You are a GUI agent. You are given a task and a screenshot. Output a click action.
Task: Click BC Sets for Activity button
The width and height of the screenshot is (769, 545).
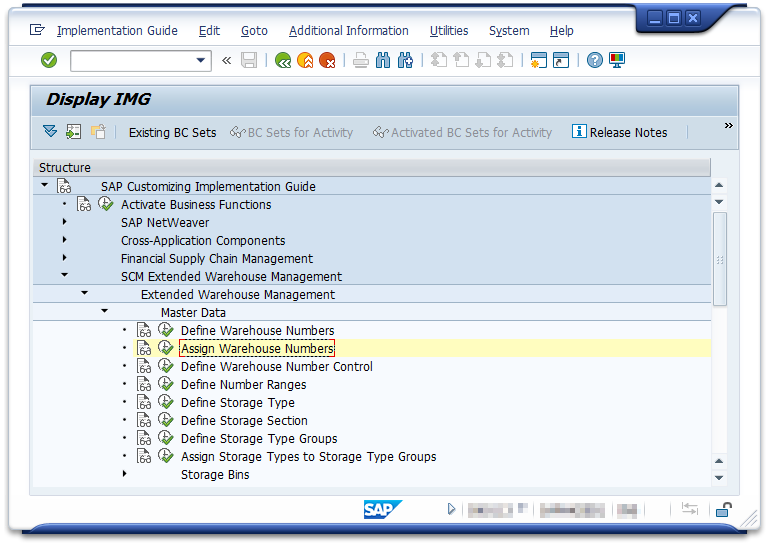click(291, 133)
